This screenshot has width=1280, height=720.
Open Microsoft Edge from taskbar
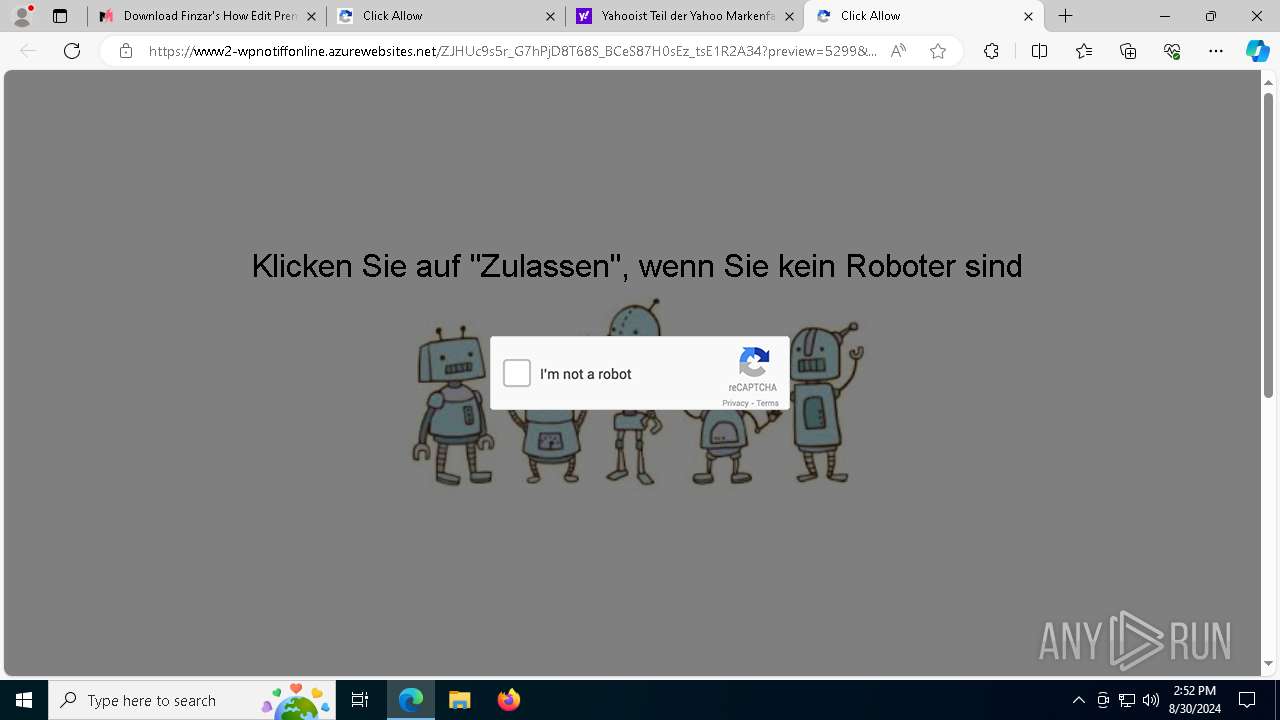coord(411,700)
